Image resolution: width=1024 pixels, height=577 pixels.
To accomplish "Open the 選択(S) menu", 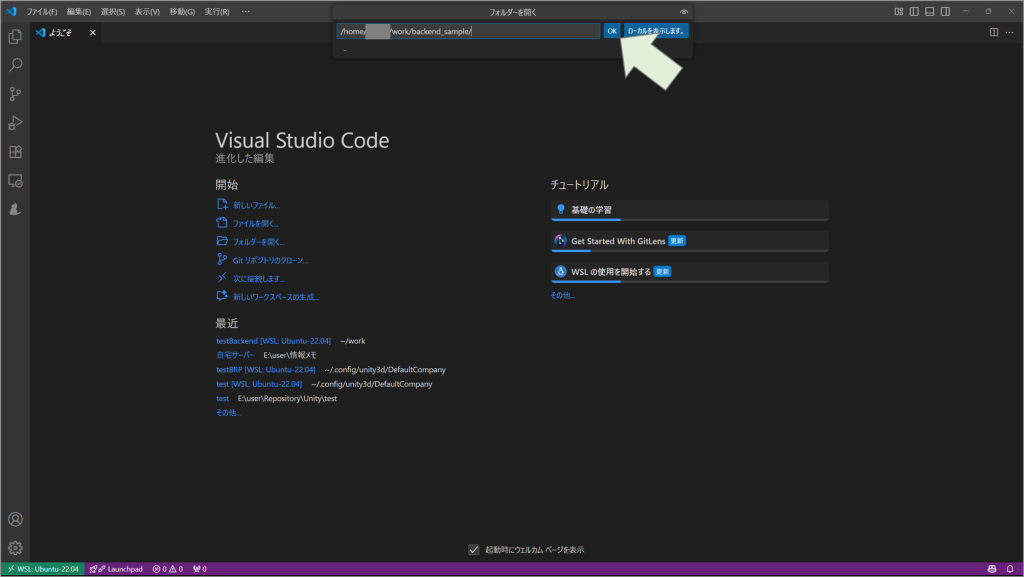I will (x=113, y=12).
